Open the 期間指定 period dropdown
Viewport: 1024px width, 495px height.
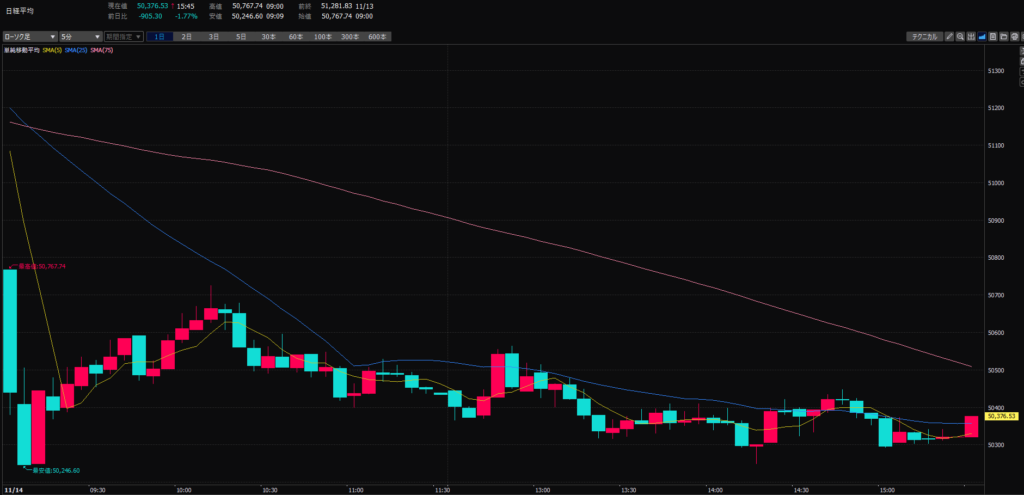[123, 37]
